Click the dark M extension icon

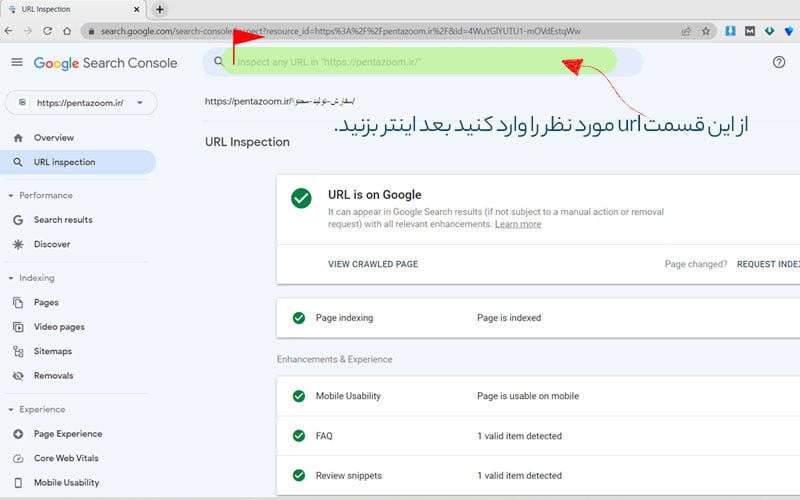(749, 31)
